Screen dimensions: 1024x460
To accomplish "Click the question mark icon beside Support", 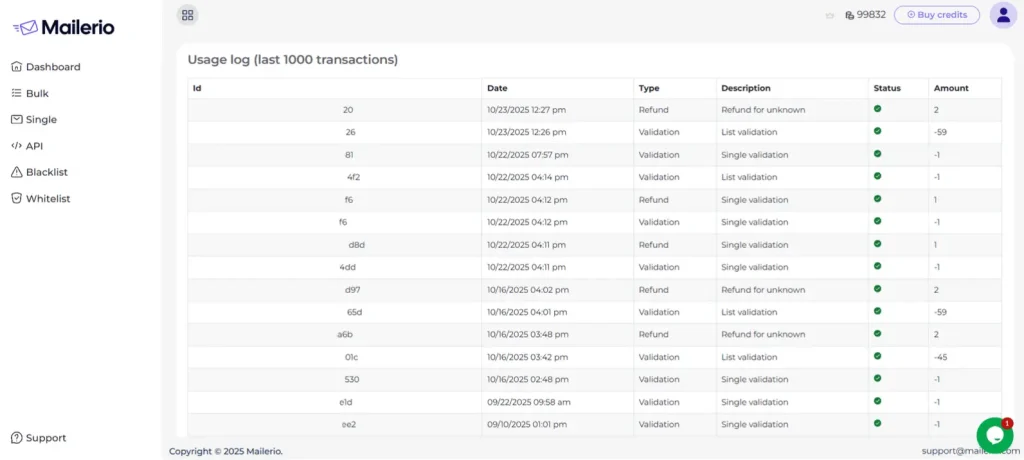I will tap(17, 438).
